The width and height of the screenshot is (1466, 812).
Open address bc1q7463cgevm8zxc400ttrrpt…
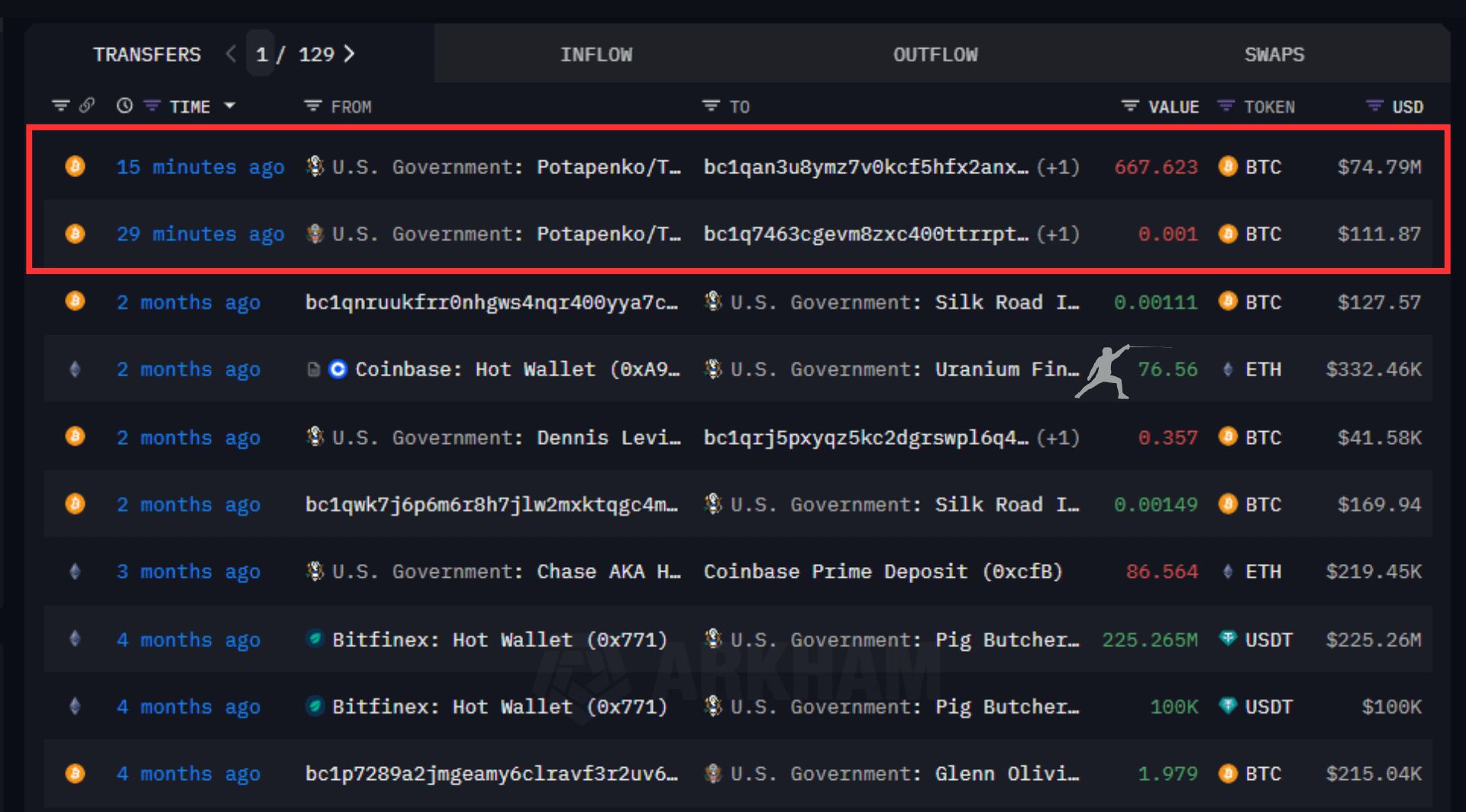(x=866, y=234)
